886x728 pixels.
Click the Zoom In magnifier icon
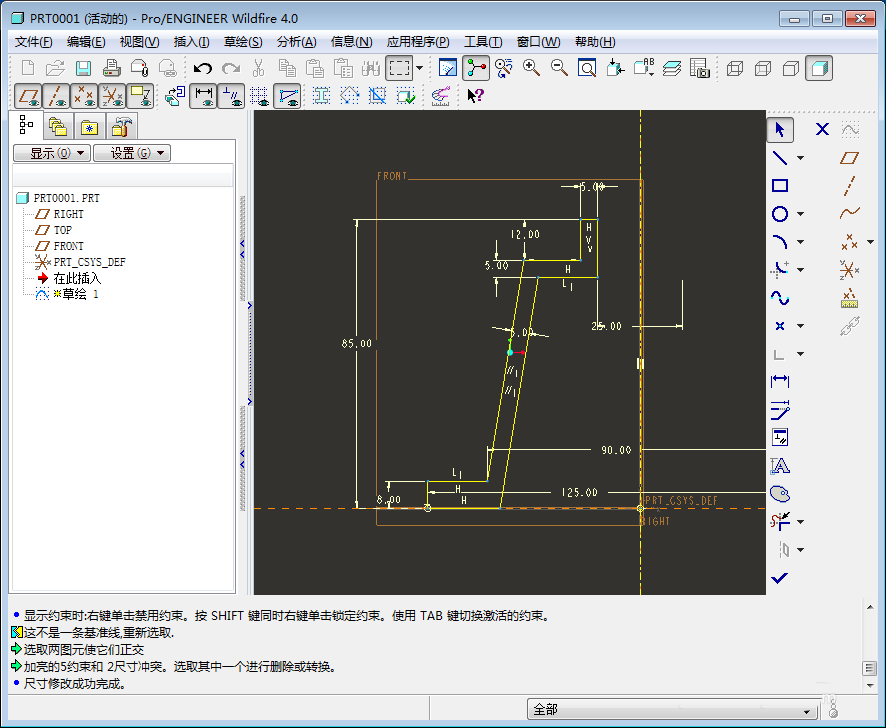531,68
